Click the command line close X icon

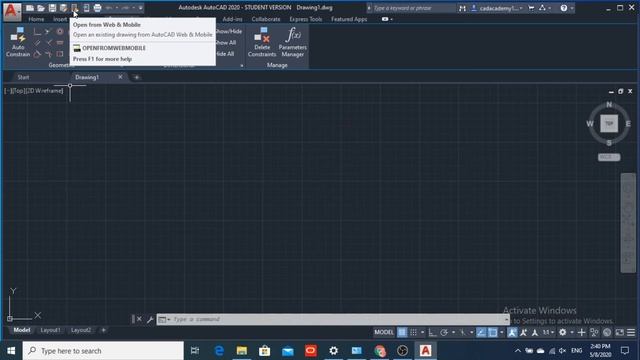coord(139,319)
